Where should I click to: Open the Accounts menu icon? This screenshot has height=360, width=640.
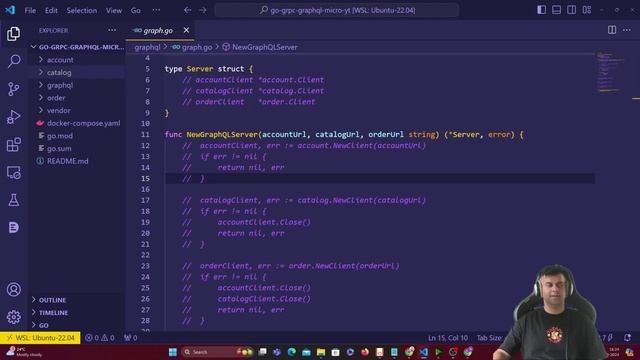coord(13,289)
